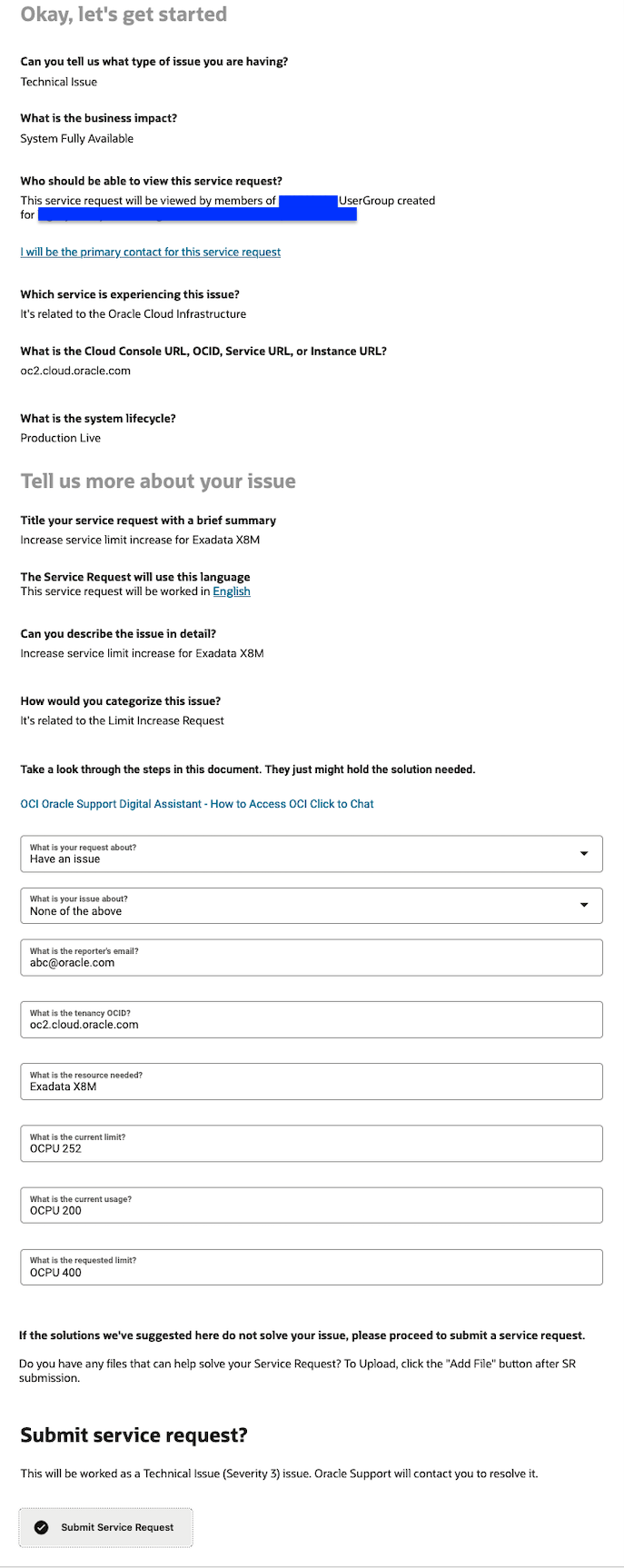The image size is (624, 1568).
Task: Select the 'Tell us more about your issue' heading
Action: click(158, 481)
